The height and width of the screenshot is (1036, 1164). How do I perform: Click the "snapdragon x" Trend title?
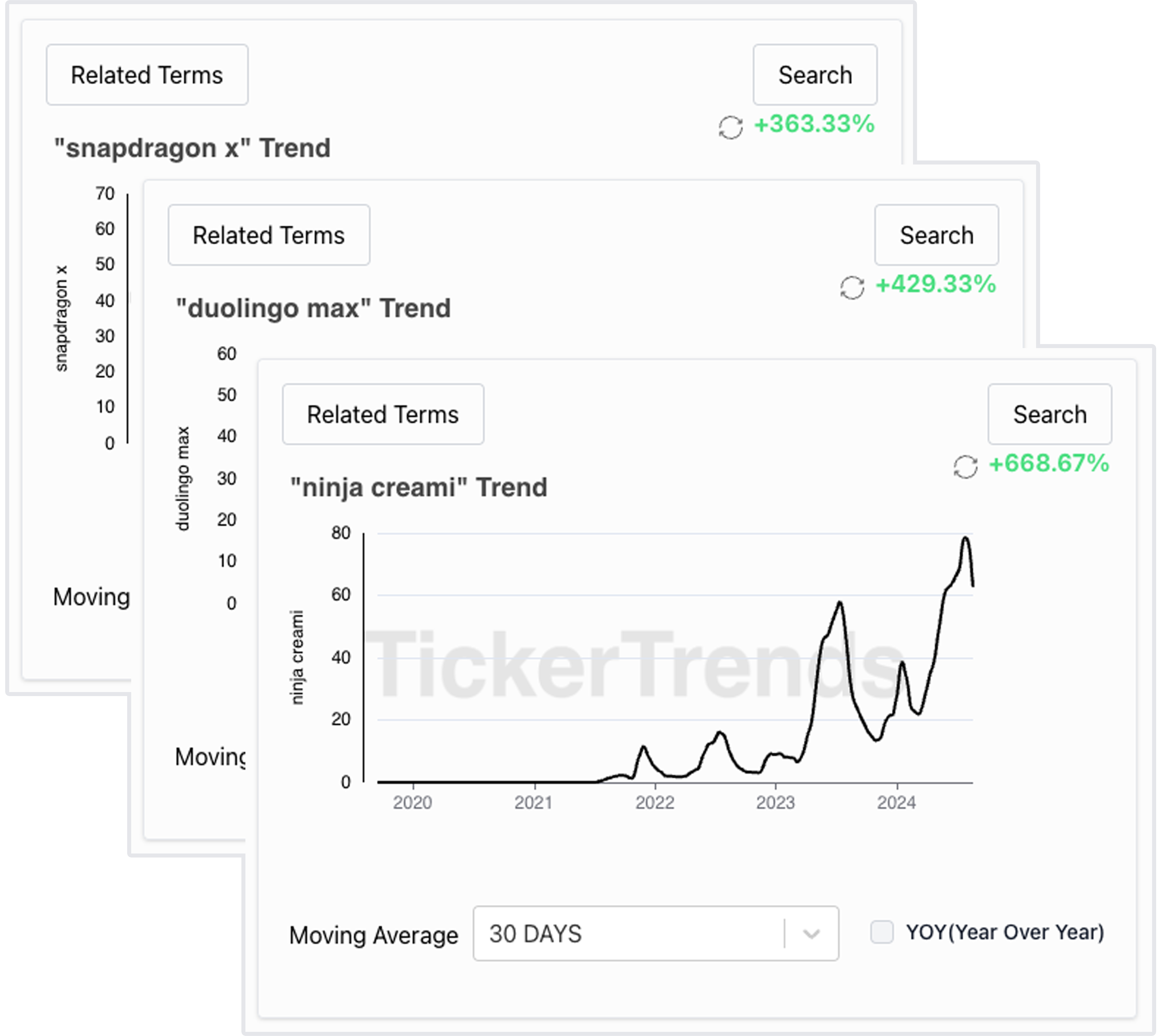pos(192,148)
